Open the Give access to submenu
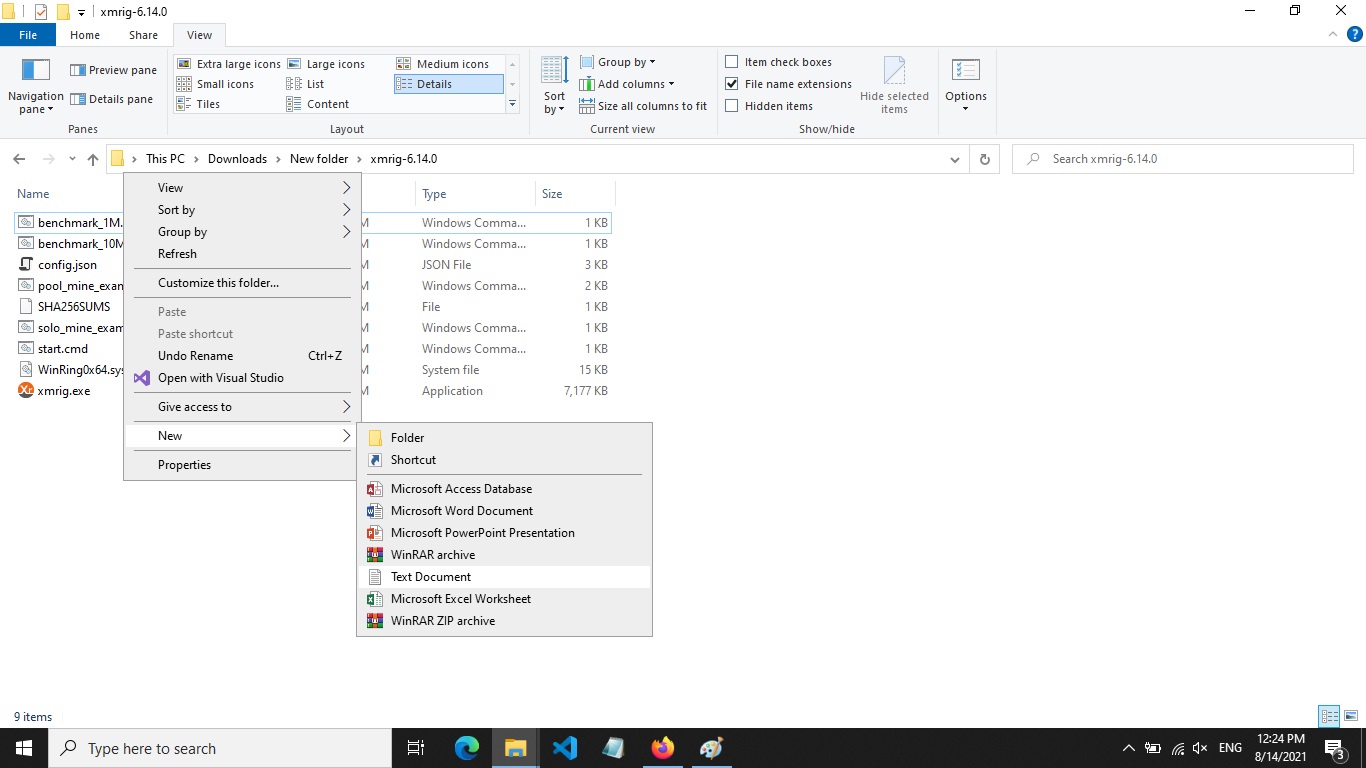This screenshot has height=768, width=1366. click(241, 407)
